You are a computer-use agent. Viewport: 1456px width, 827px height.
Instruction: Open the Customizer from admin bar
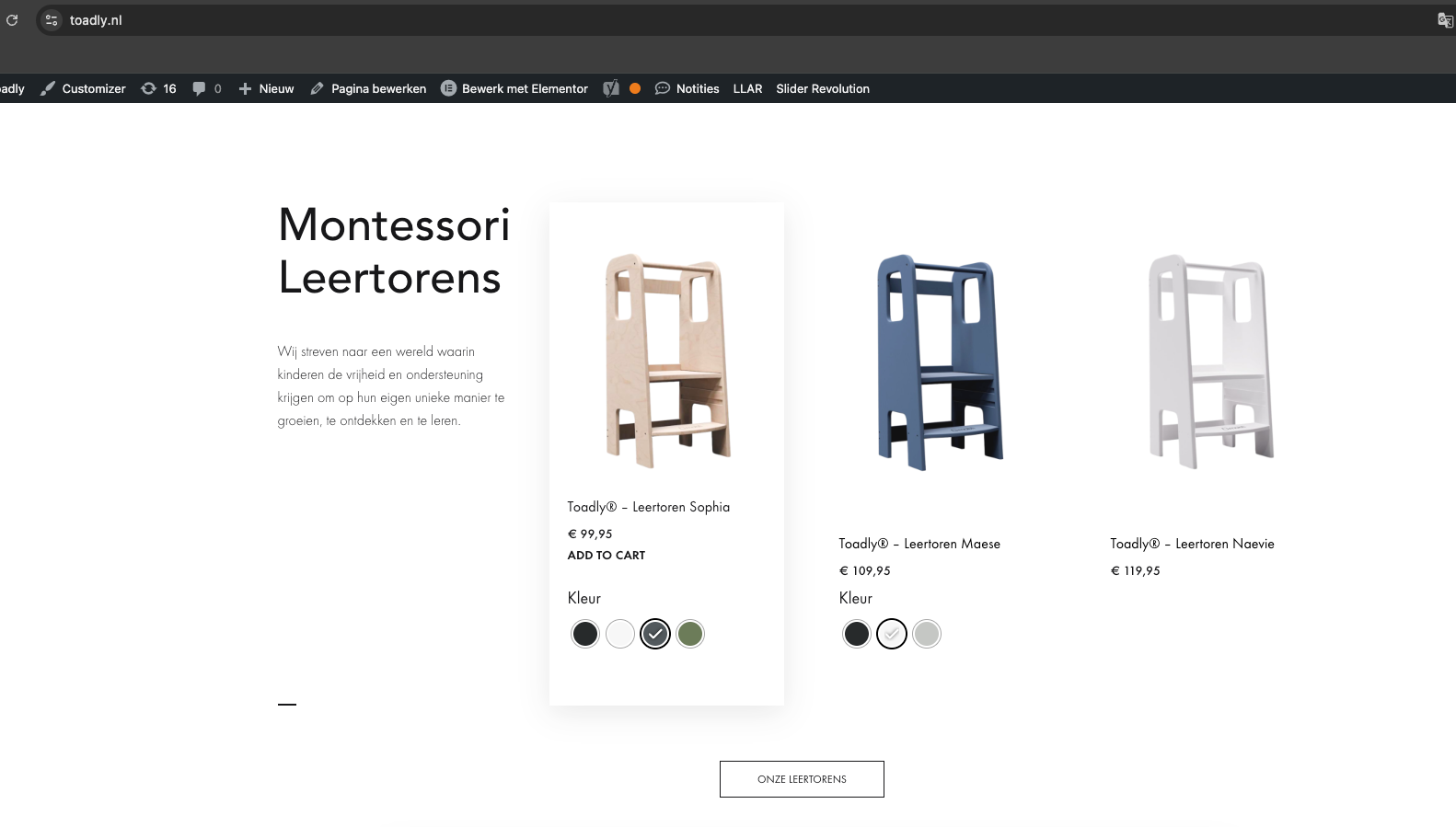(83, 88)
